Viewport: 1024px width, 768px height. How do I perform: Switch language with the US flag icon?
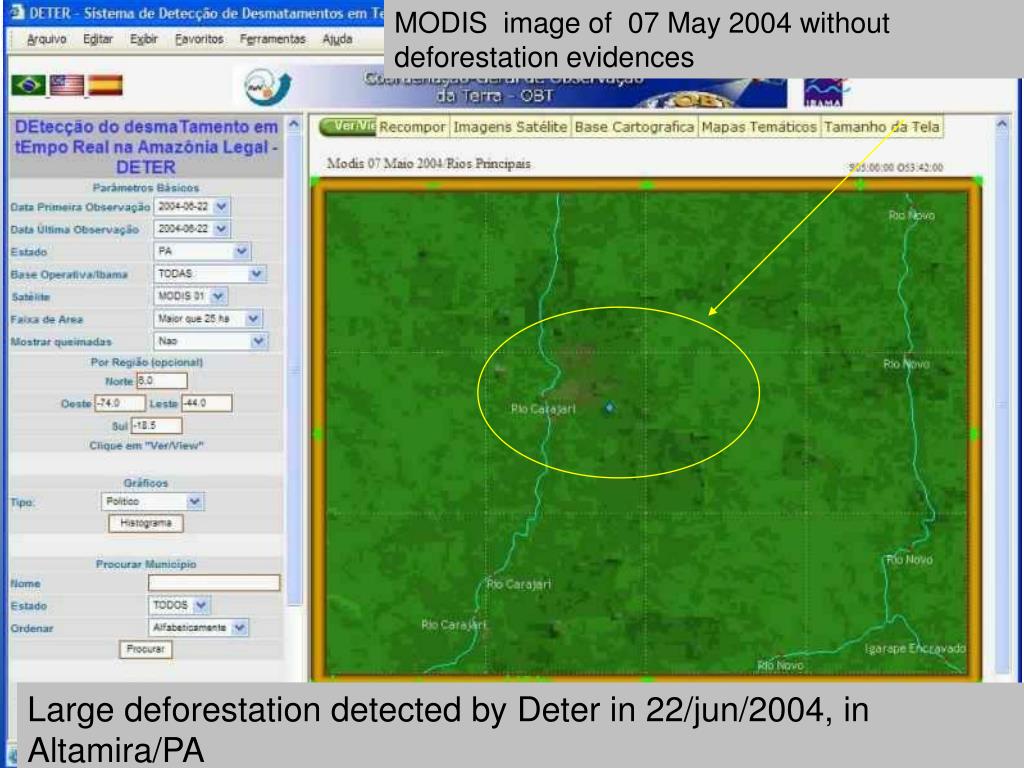click(67, 85)
